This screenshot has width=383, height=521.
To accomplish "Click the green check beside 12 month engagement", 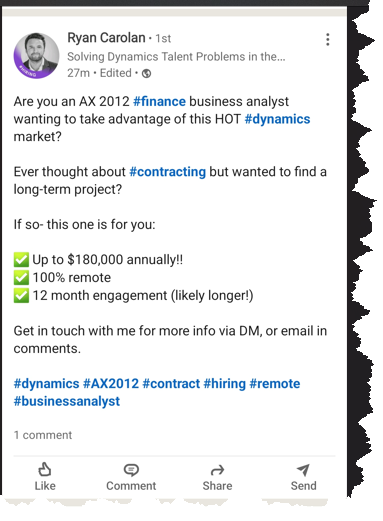I will pyautogui.click(x=21, y=295).
